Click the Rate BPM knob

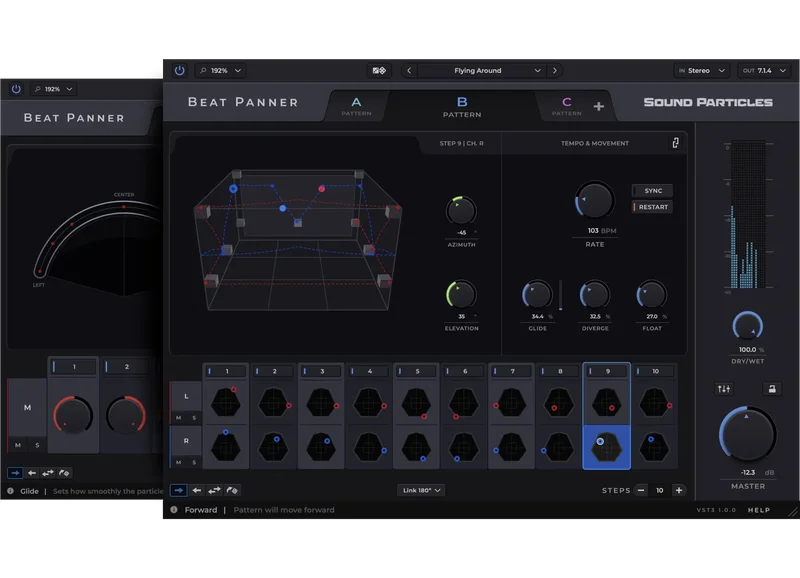[594, 200]
